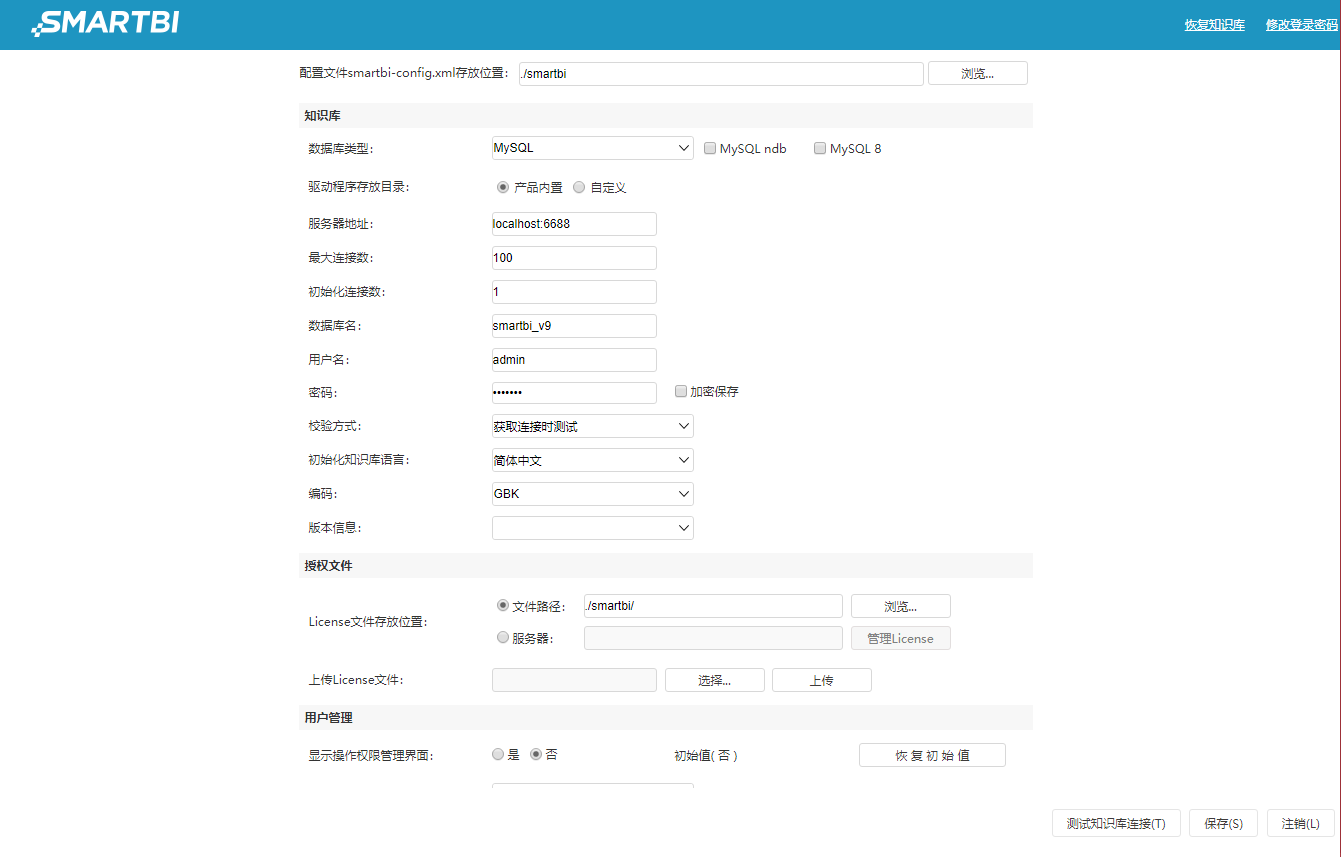
Task: Click the 知识库 section header text
Action: [322, 116]
